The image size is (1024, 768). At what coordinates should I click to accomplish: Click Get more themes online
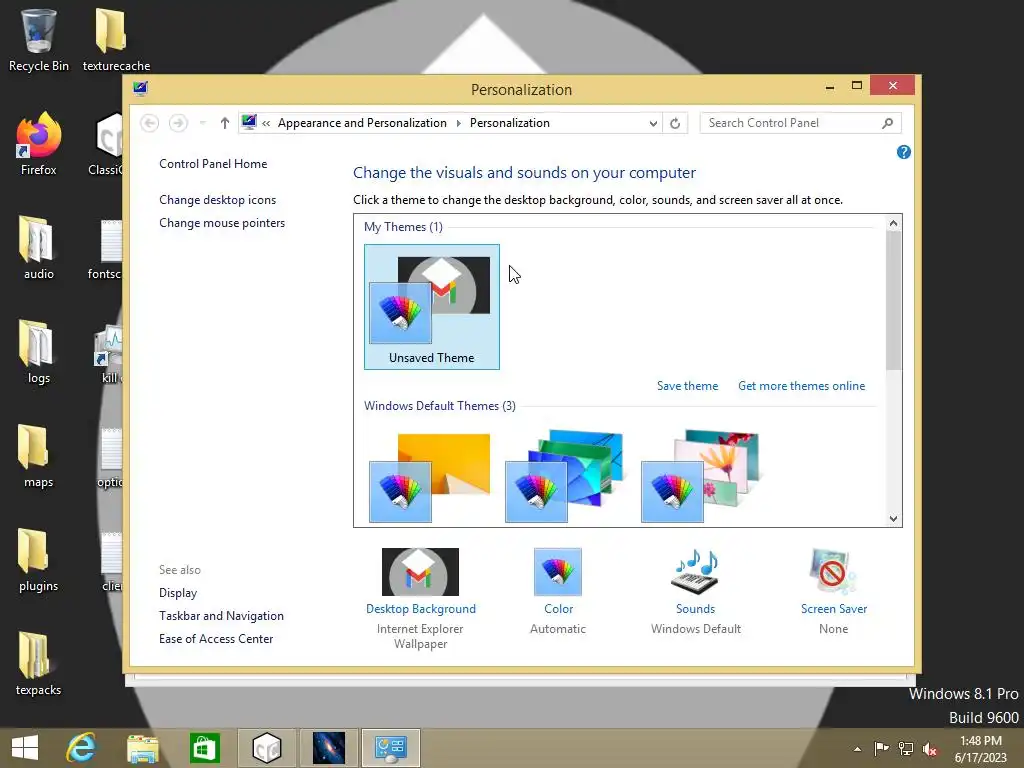pos(802,386)
